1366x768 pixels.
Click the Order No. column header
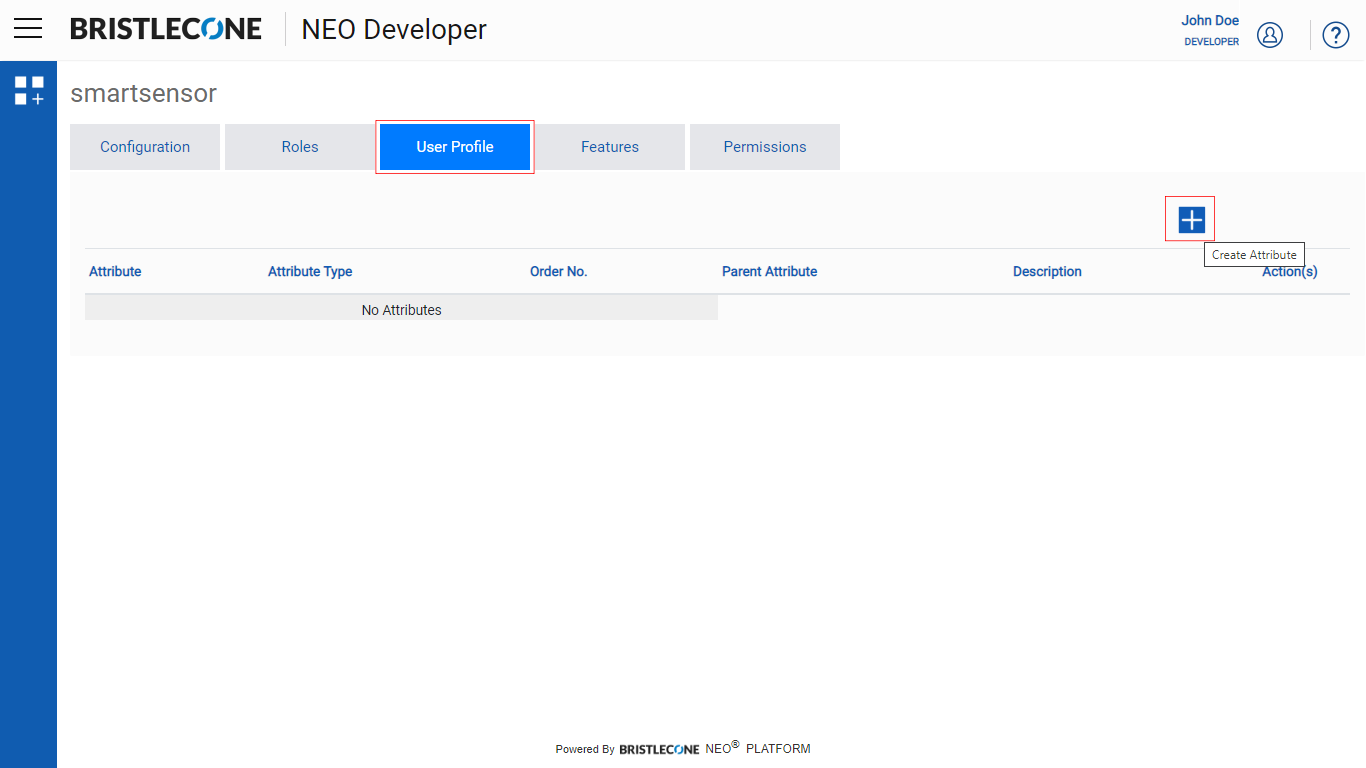(x=558, y=271)
